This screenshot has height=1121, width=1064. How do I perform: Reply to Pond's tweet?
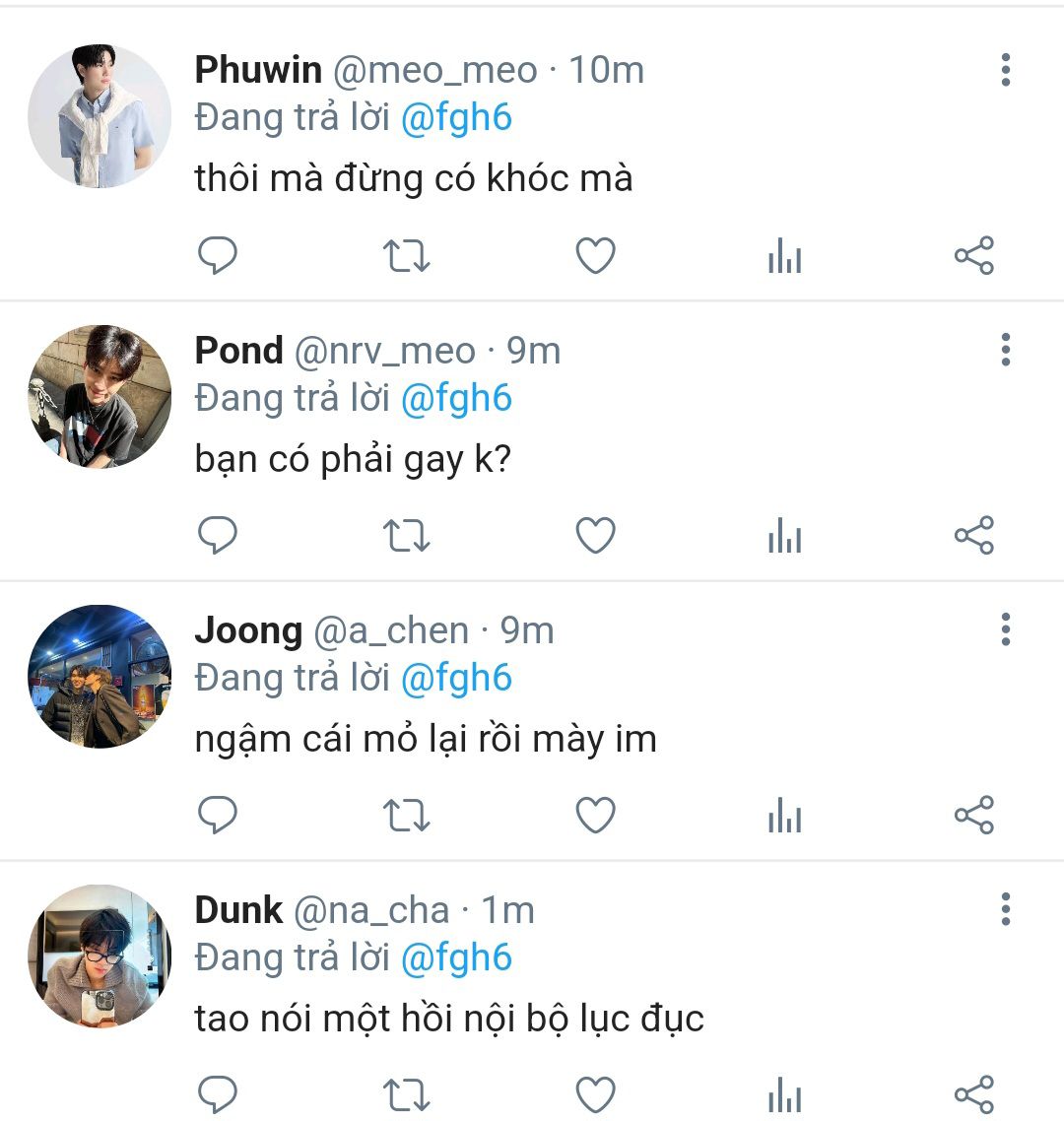point(218,536)
